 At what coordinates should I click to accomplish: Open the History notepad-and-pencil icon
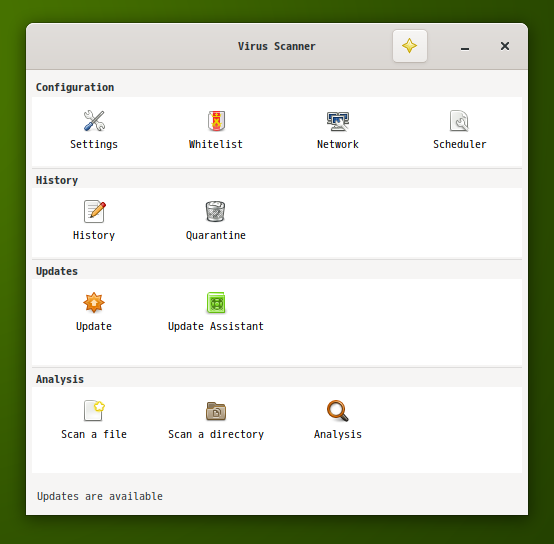coord(94,212)
